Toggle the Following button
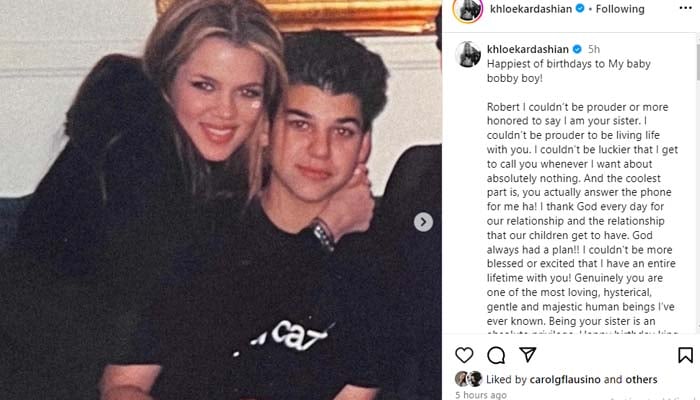Image resolution: width=700 pixels, height=400 pixels. [x=620, y=9]
